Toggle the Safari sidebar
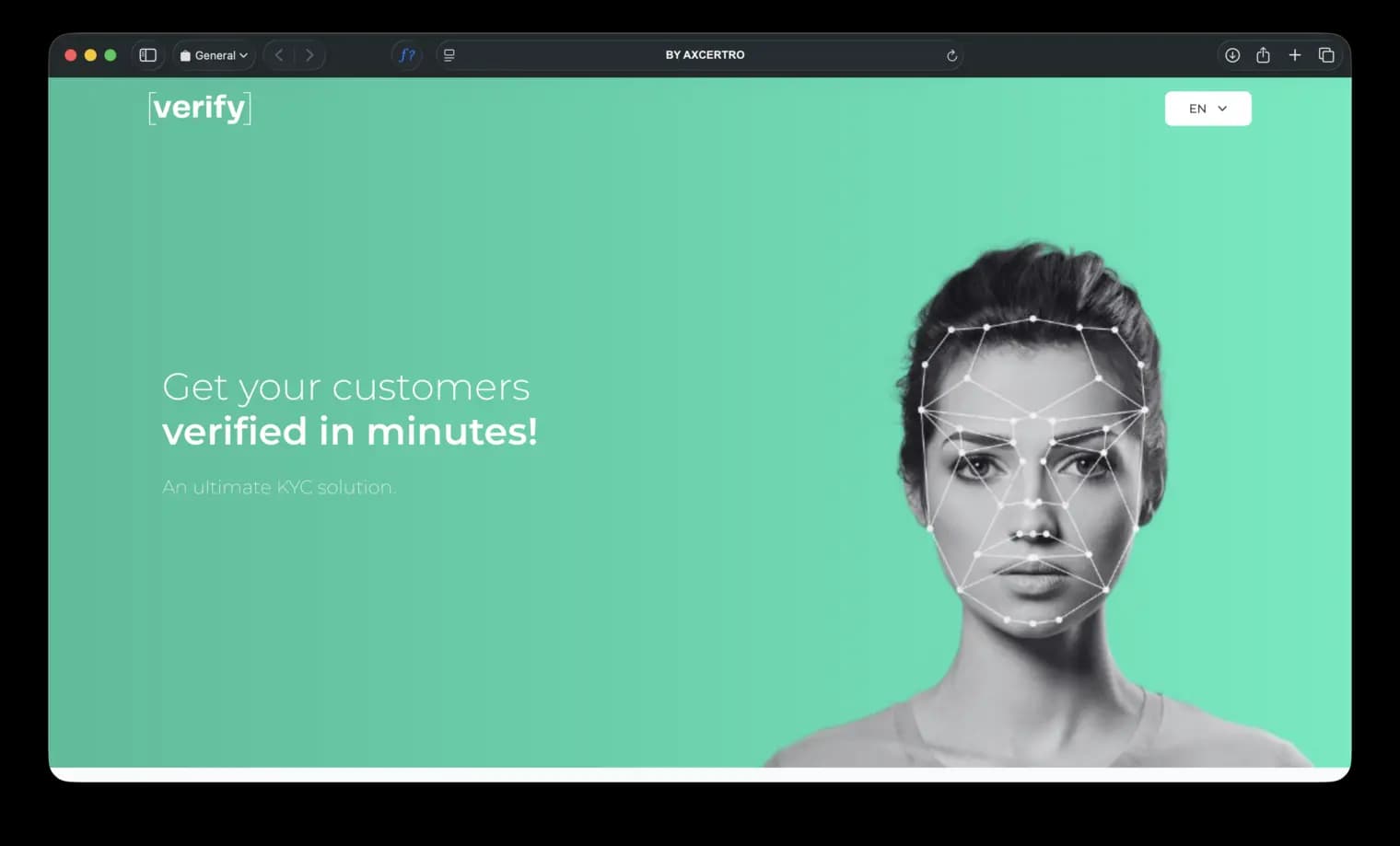 [x=147, y=54]
